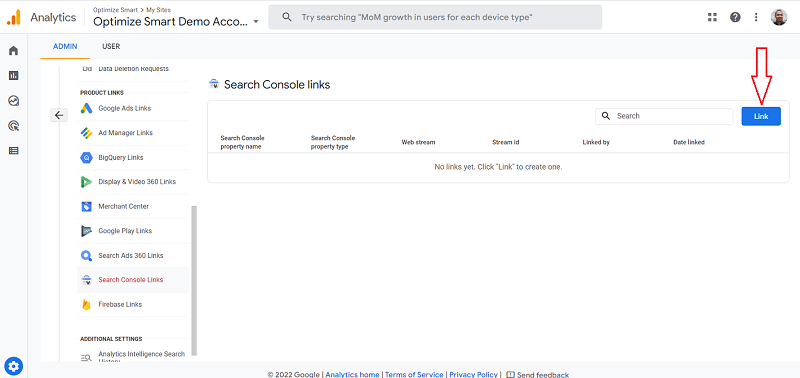
Task: Click the Display & Video 360 icon
Action: [x=86, y=182]
